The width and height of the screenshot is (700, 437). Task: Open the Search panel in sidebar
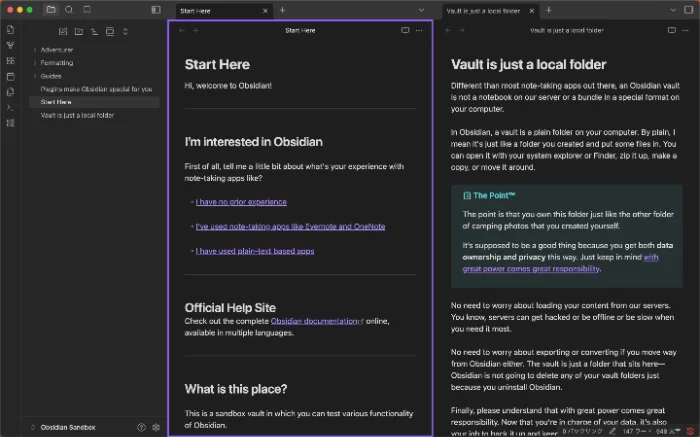click(68, 9)
